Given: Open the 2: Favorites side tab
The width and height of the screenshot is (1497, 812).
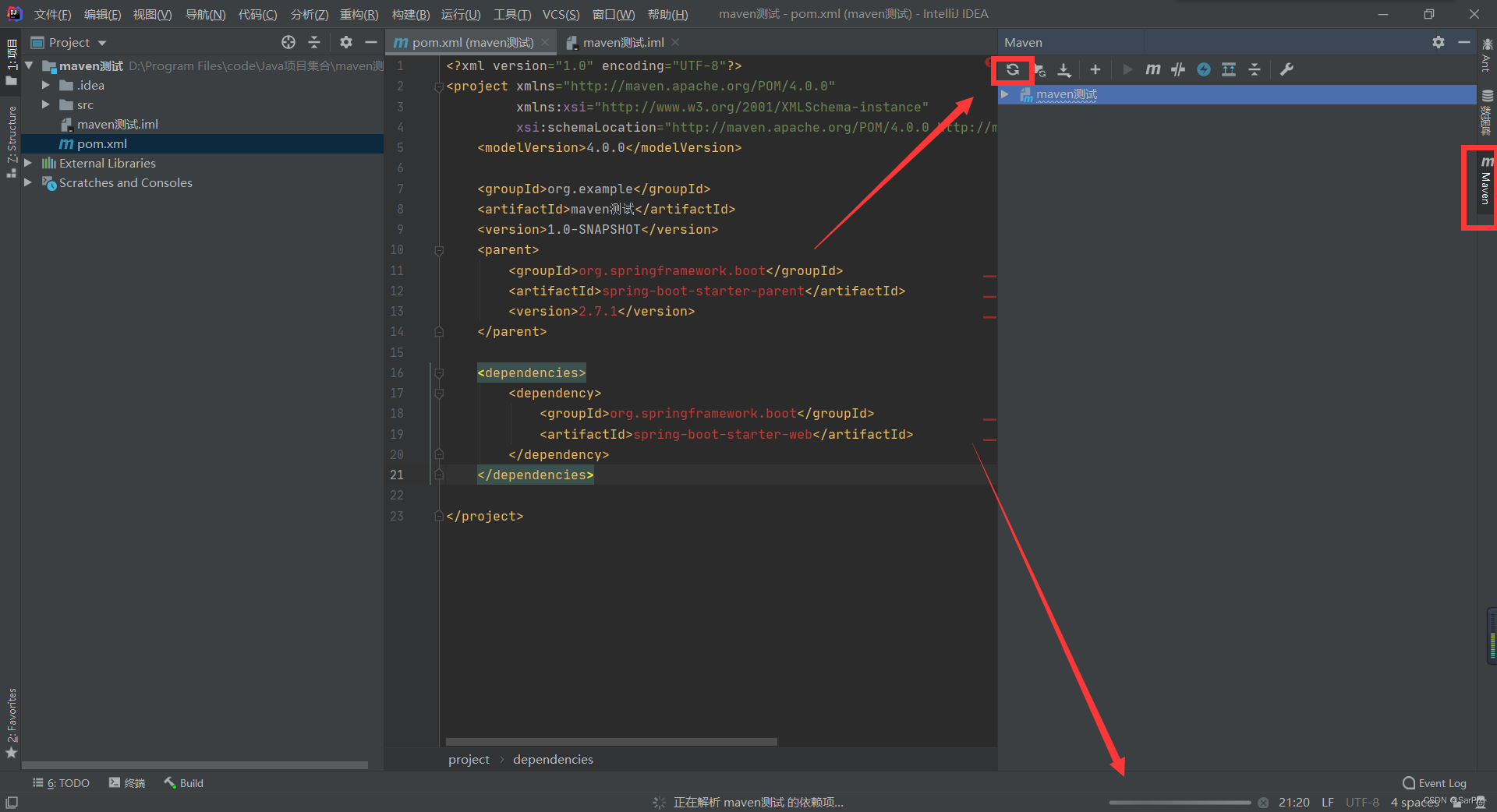Looking at the screenshot, I should (x=11, y=722).
